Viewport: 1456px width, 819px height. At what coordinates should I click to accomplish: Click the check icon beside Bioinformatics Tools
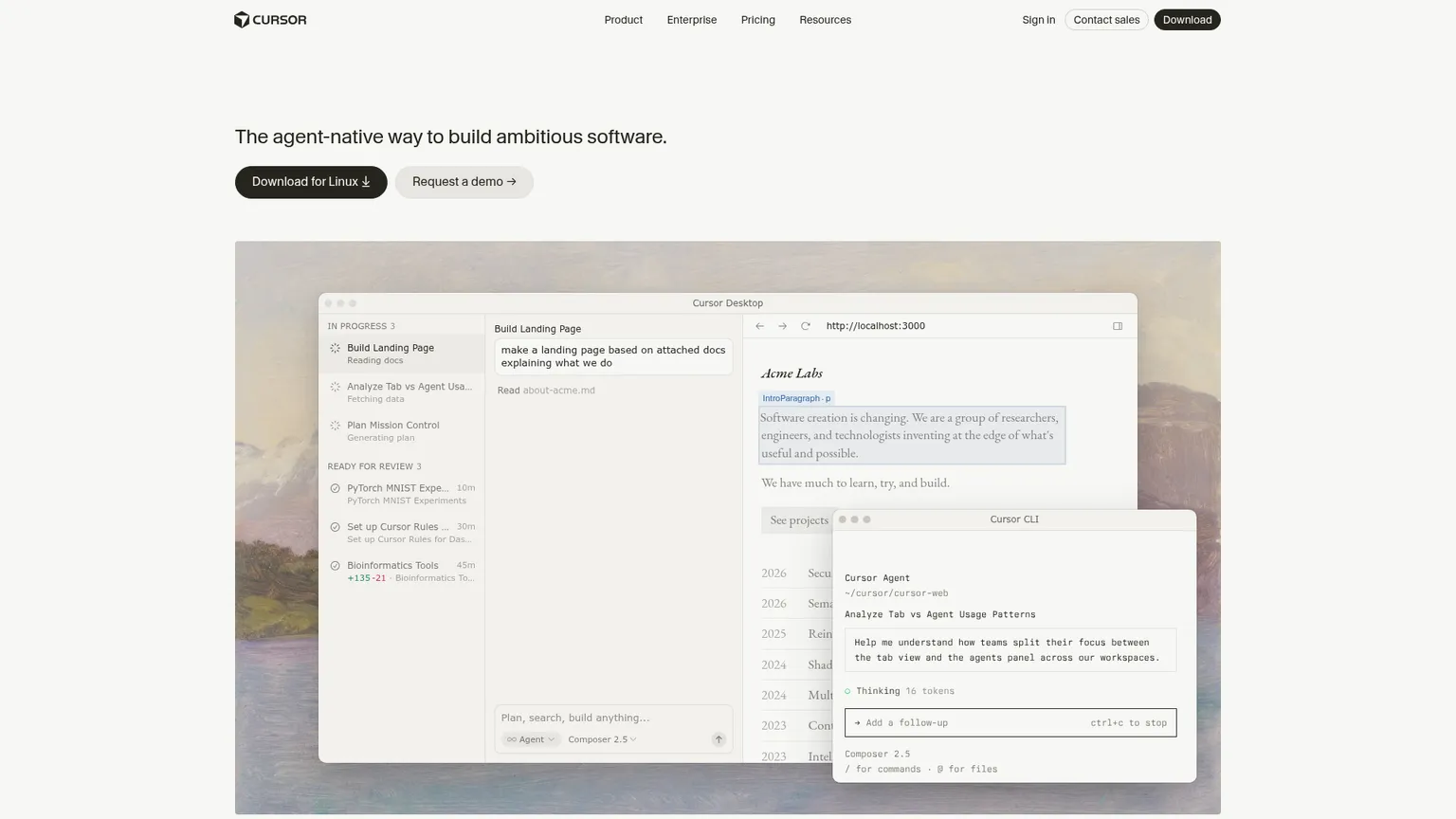point(335,566)
